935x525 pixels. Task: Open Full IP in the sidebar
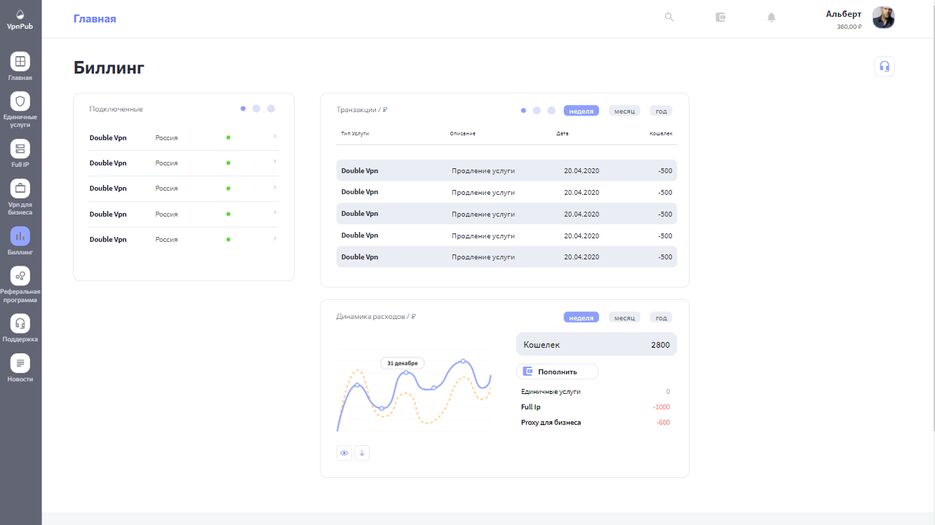point(20,149)
